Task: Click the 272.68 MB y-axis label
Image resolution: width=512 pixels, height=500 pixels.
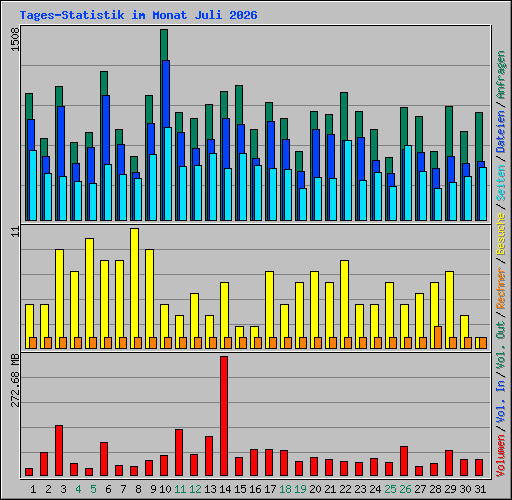Action: (x=16, y=380)
